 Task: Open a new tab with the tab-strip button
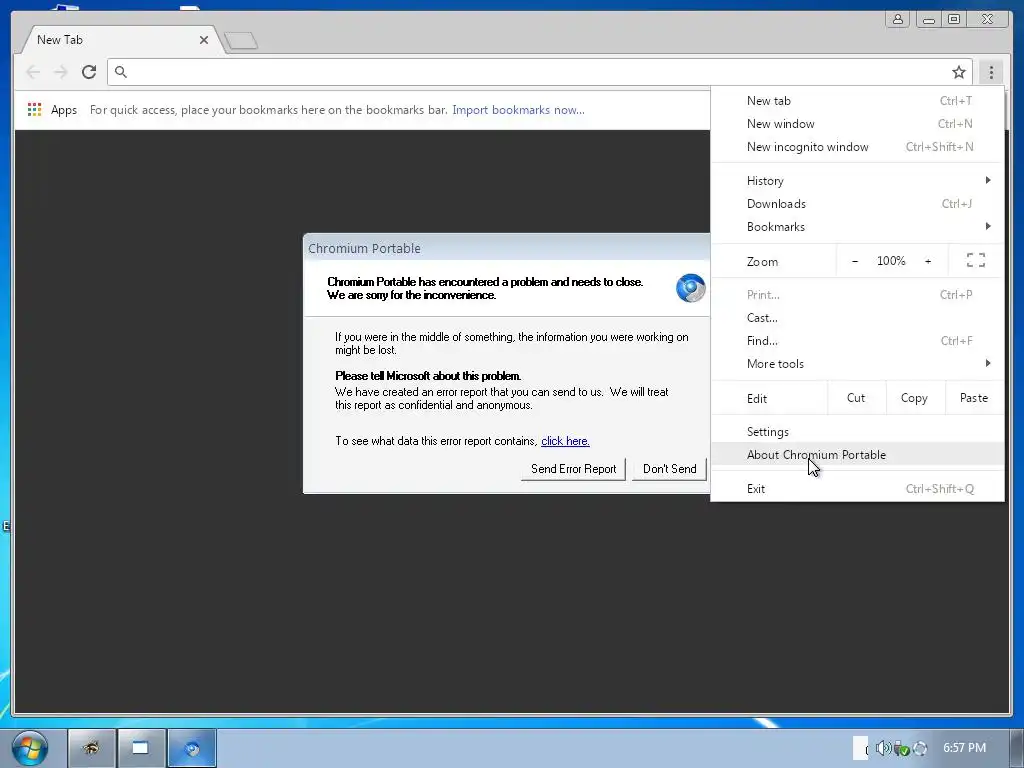tap(241, 41)
